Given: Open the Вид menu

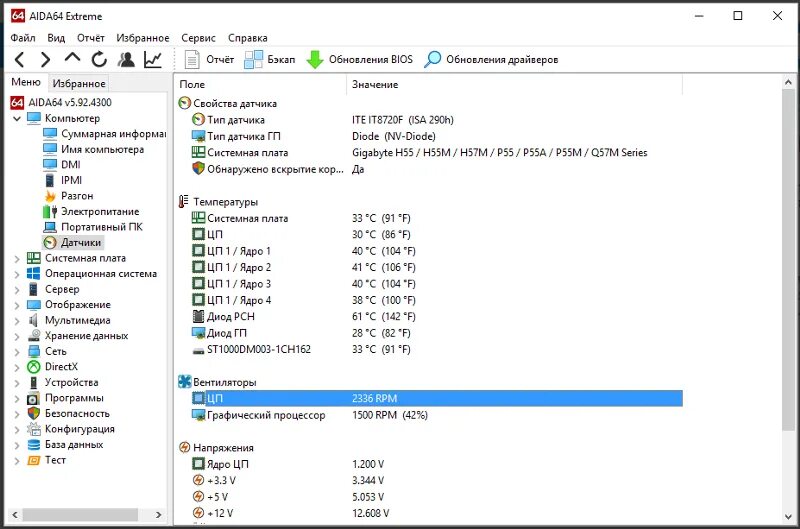Looking at the screenshot, I should 56,38.
